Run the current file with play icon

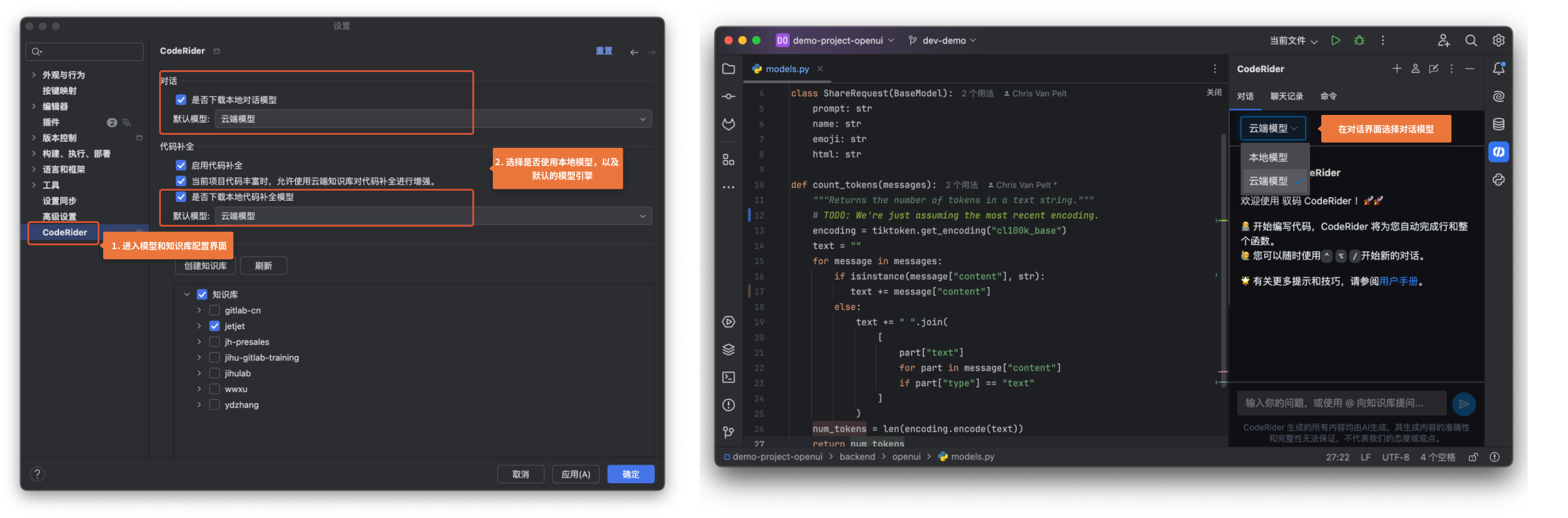[1336, 40]
